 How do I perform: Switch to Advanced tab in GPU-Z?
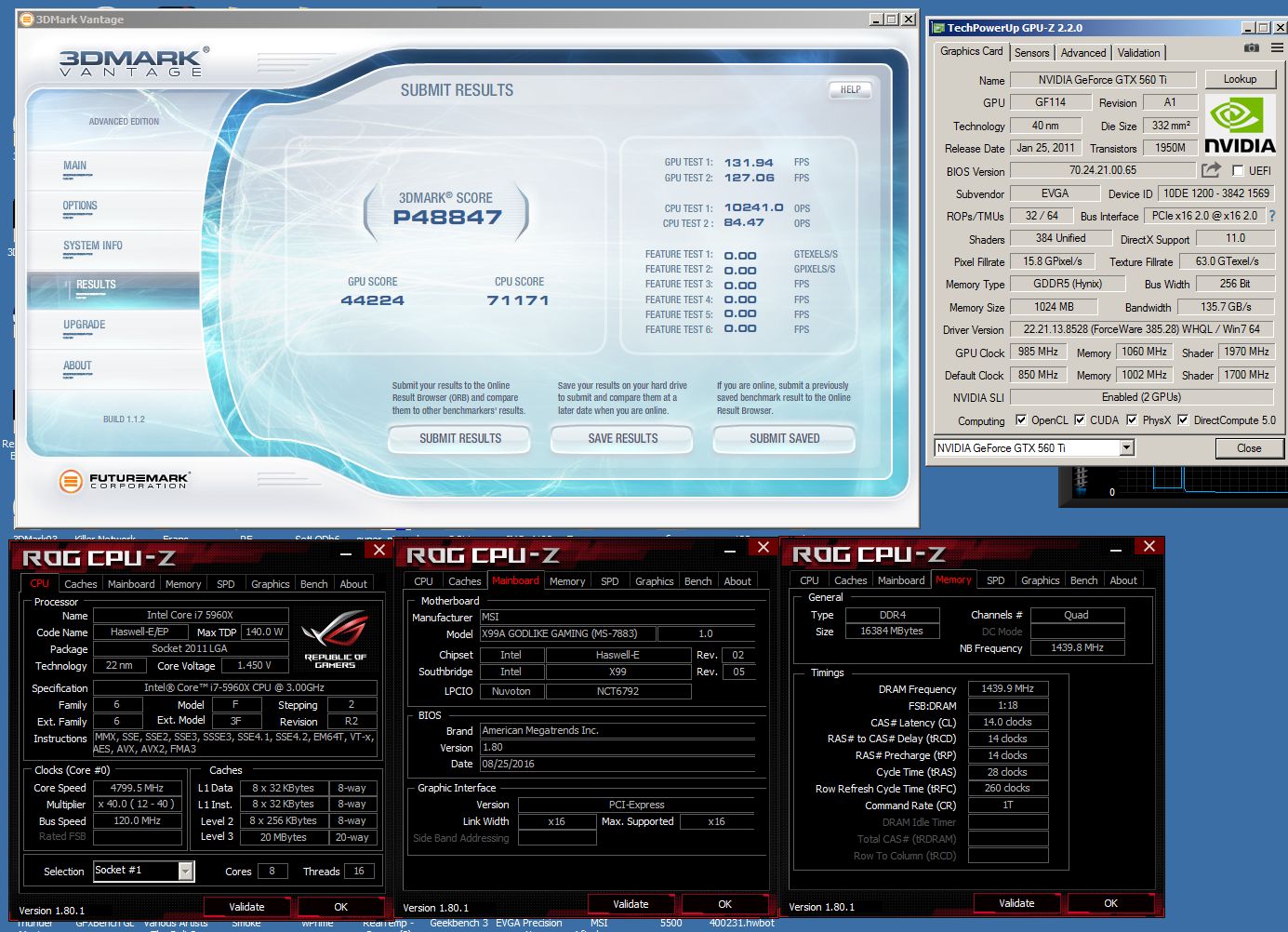pos(1083,53)
